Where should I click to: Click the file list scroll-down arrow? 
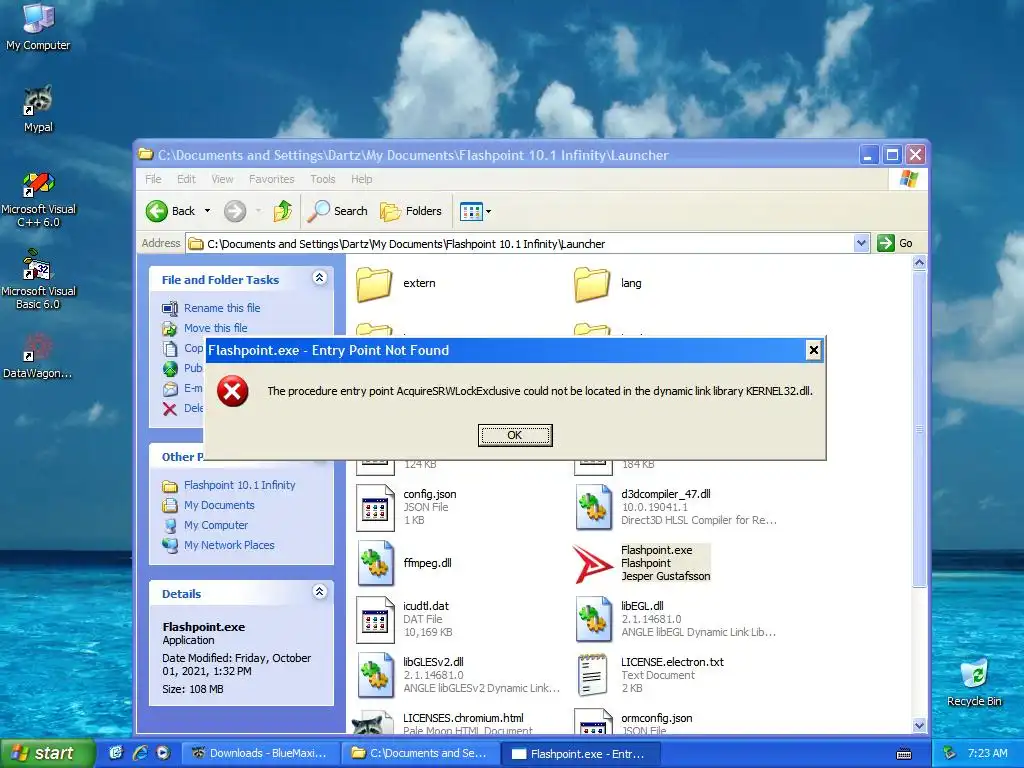coord(919,726)
